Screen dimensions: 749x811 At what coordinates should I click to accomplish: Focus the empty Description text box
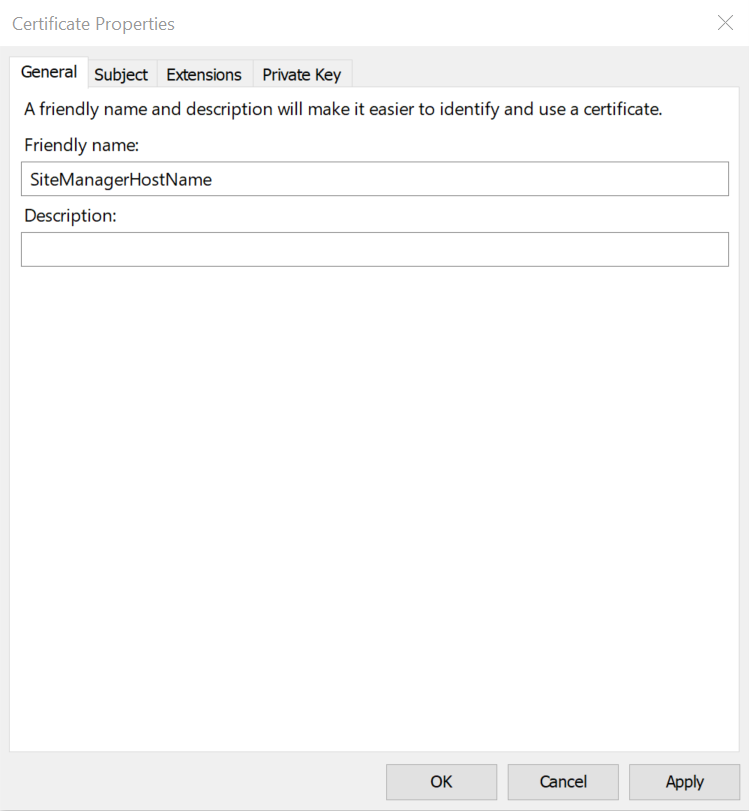[375, 249]
